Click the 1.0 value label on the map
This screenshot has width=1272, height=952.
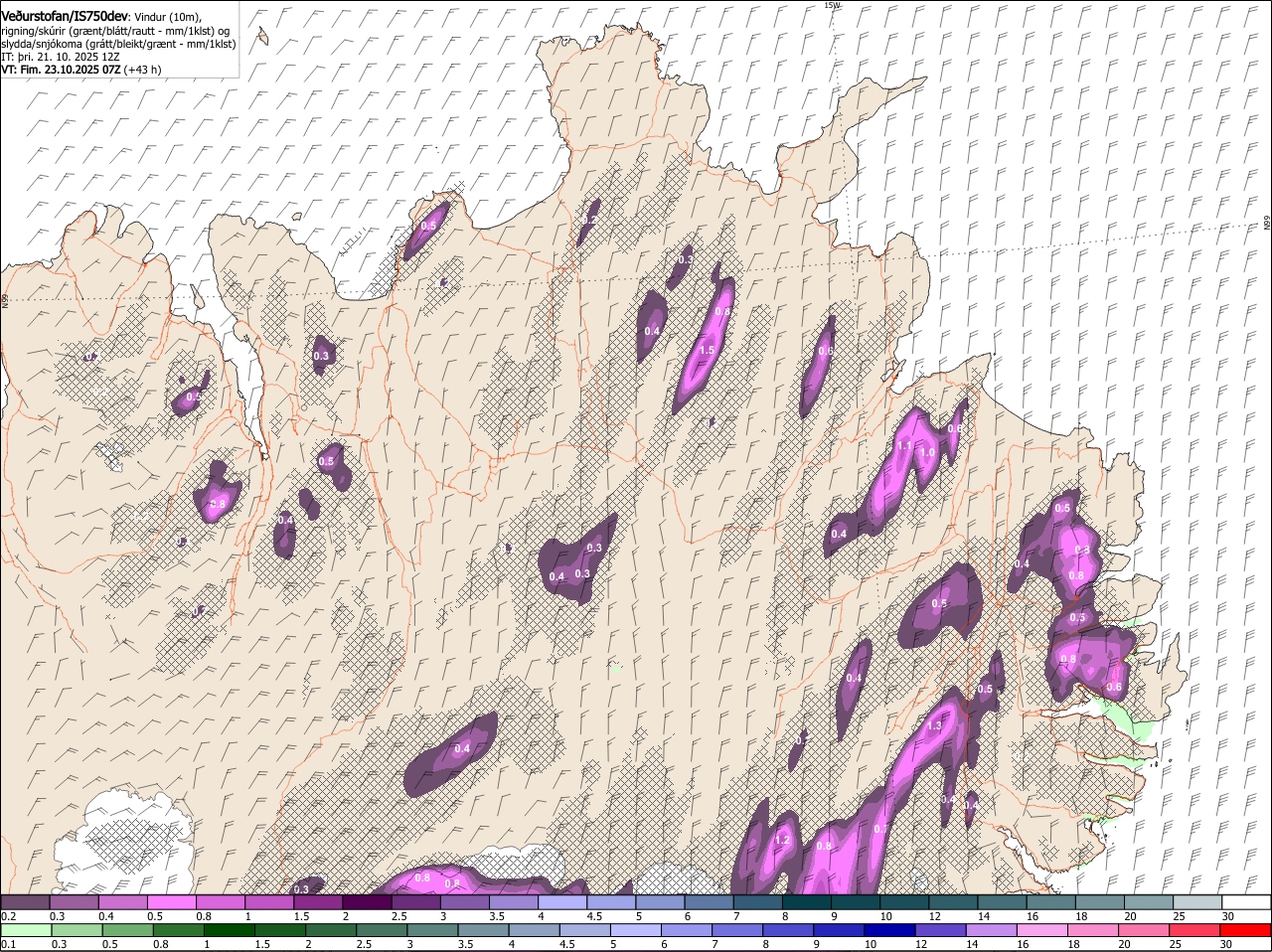[x=927, y=452]
